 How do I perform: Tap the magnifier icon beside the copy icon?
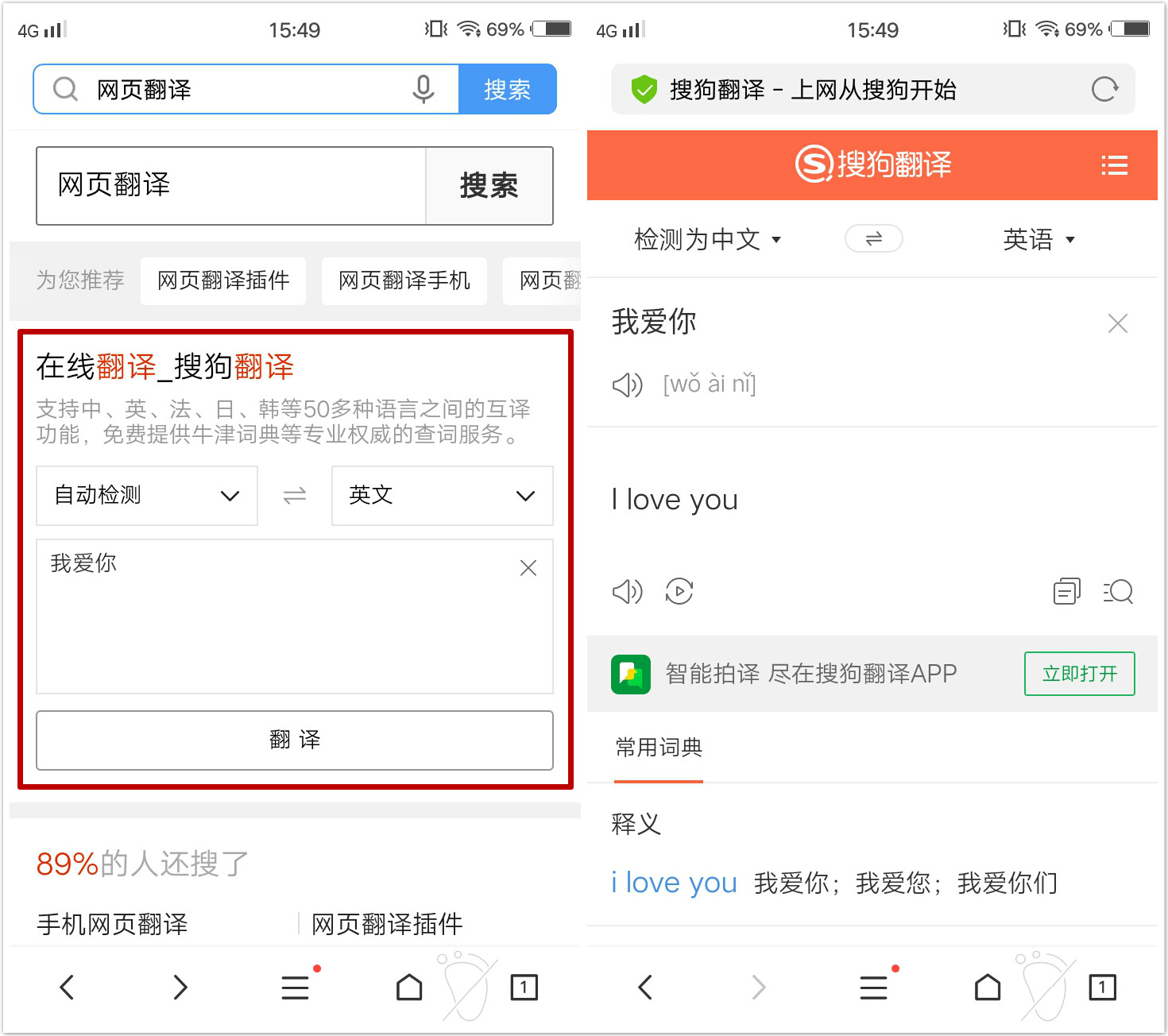click(x=1118, y=591)
